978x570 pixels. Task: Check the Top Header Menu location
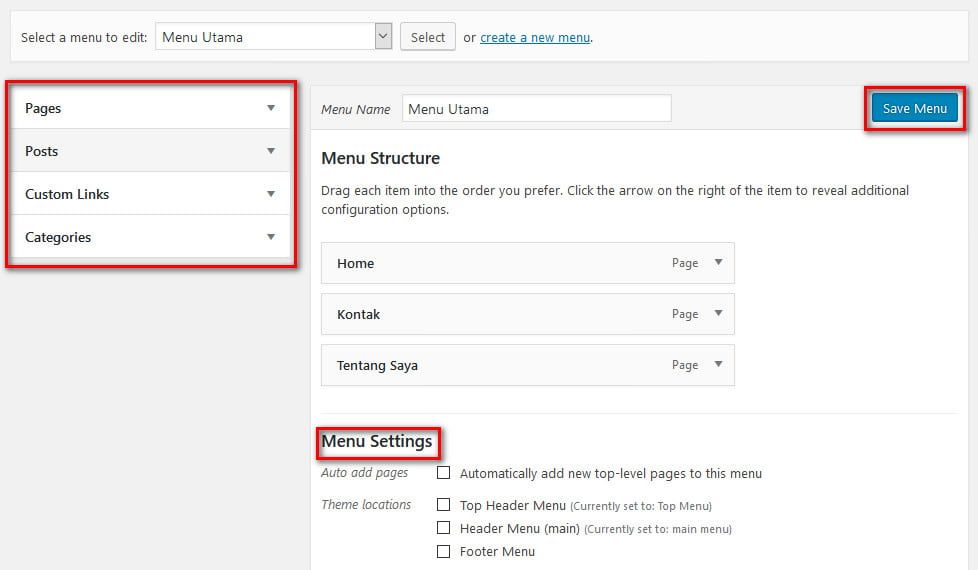[443, 505]
